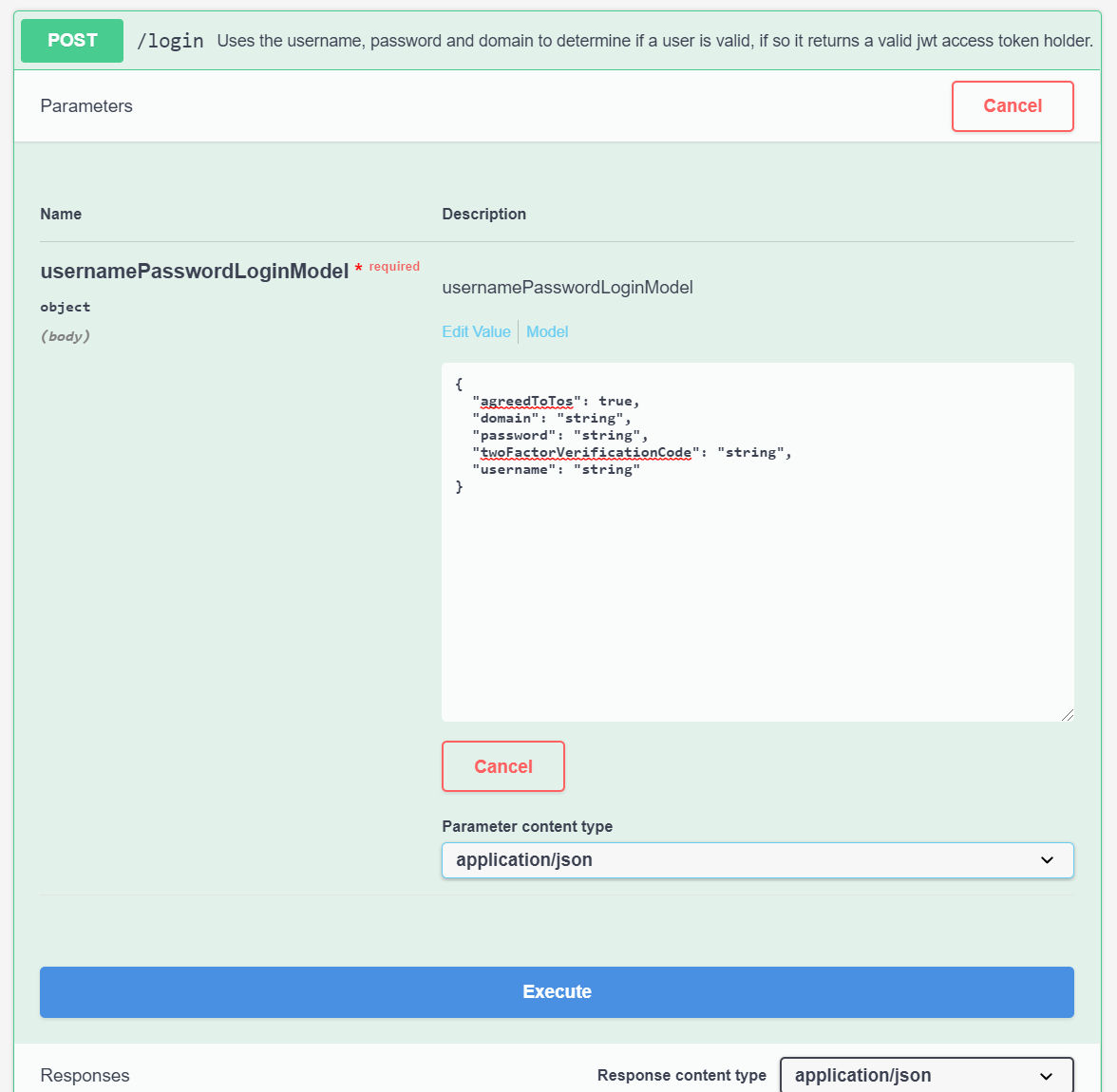Switch to the Model tab

[x=547, y=332]
